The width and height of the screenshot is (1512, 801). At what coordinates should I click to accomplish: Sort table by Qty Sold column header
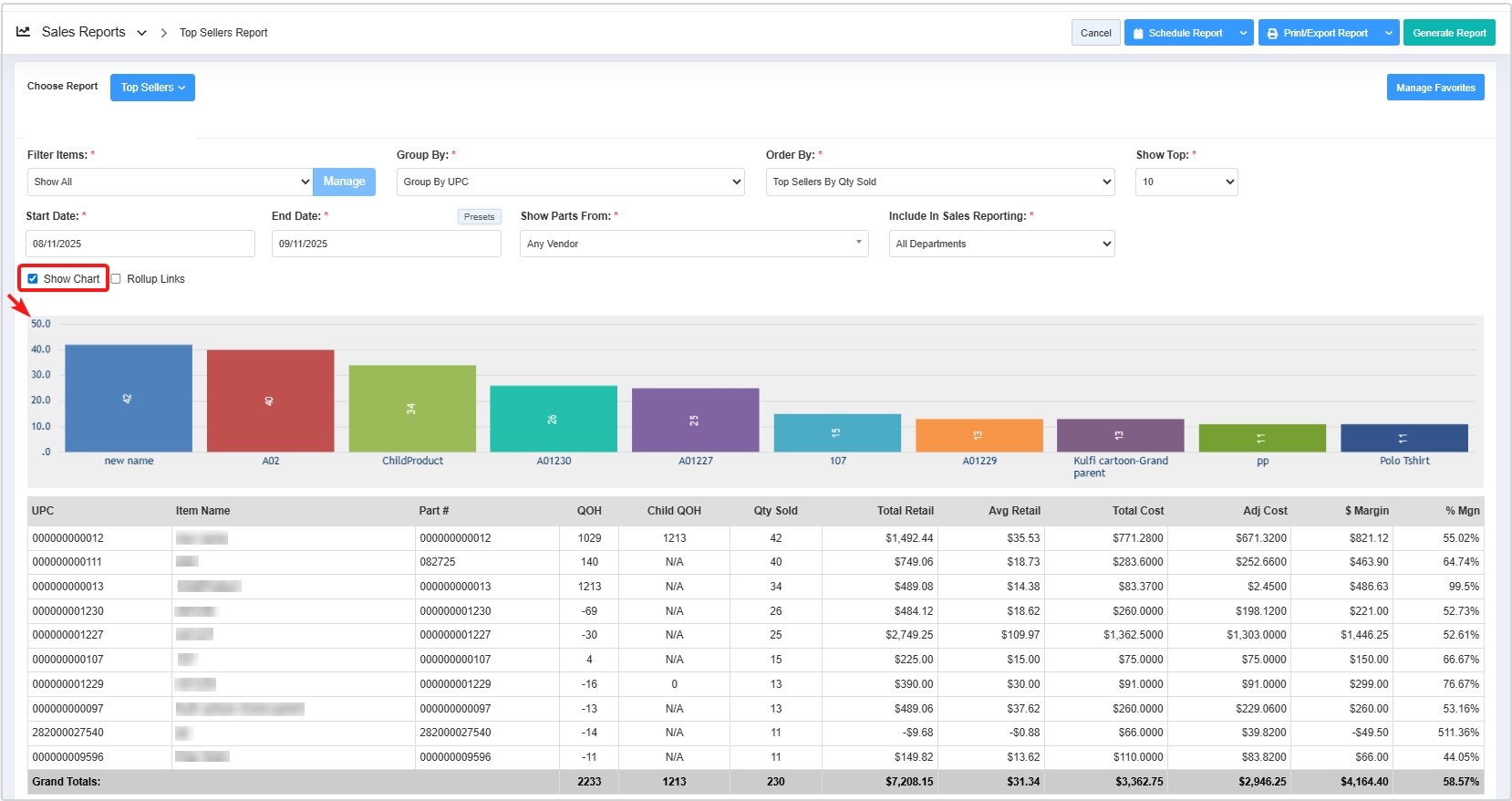(775, 511)
